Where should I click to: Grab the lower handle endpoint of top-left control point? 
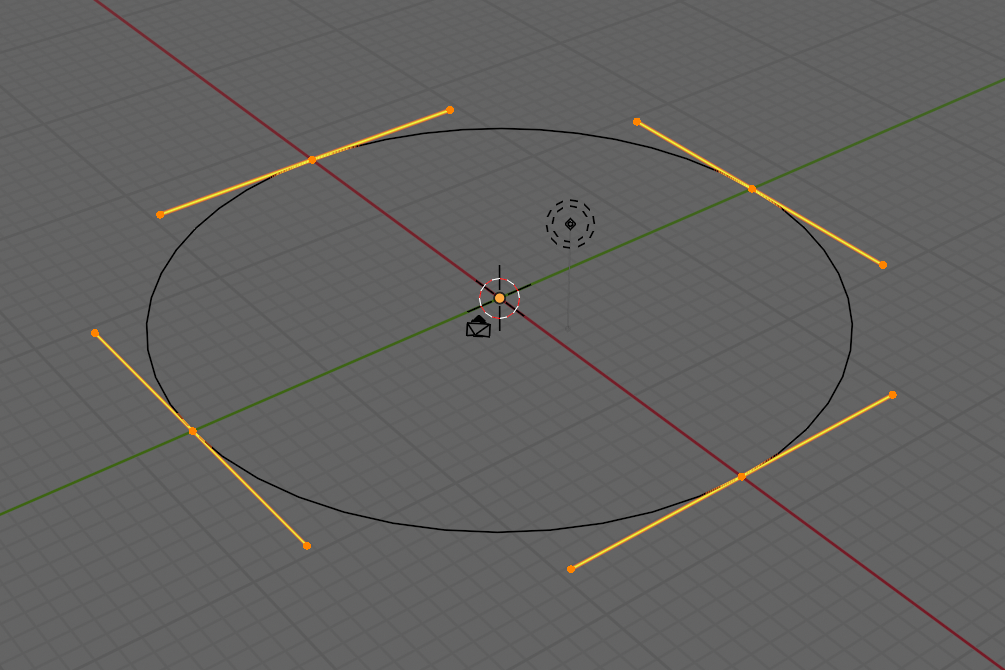click(160, 214)
